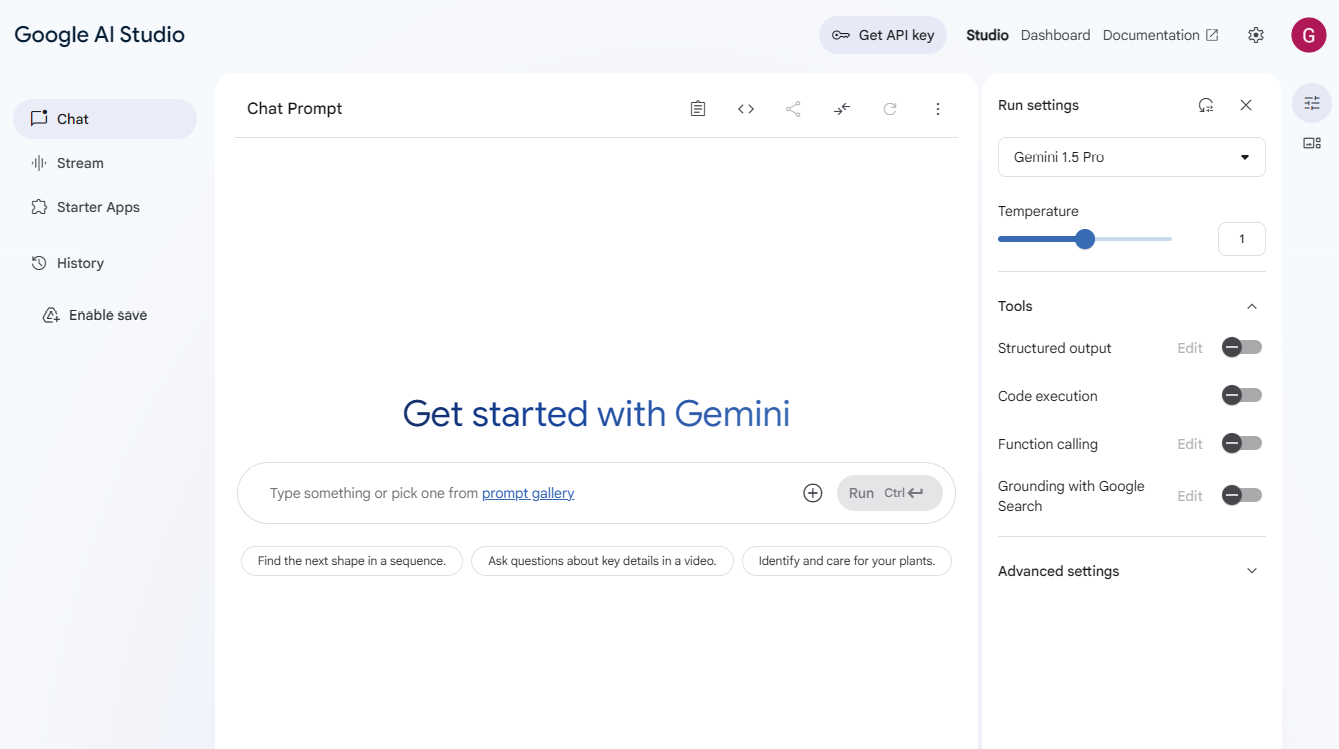Click the reset run settings icon
This screenshot has width=1339, height=749.
coord(1206,105)
